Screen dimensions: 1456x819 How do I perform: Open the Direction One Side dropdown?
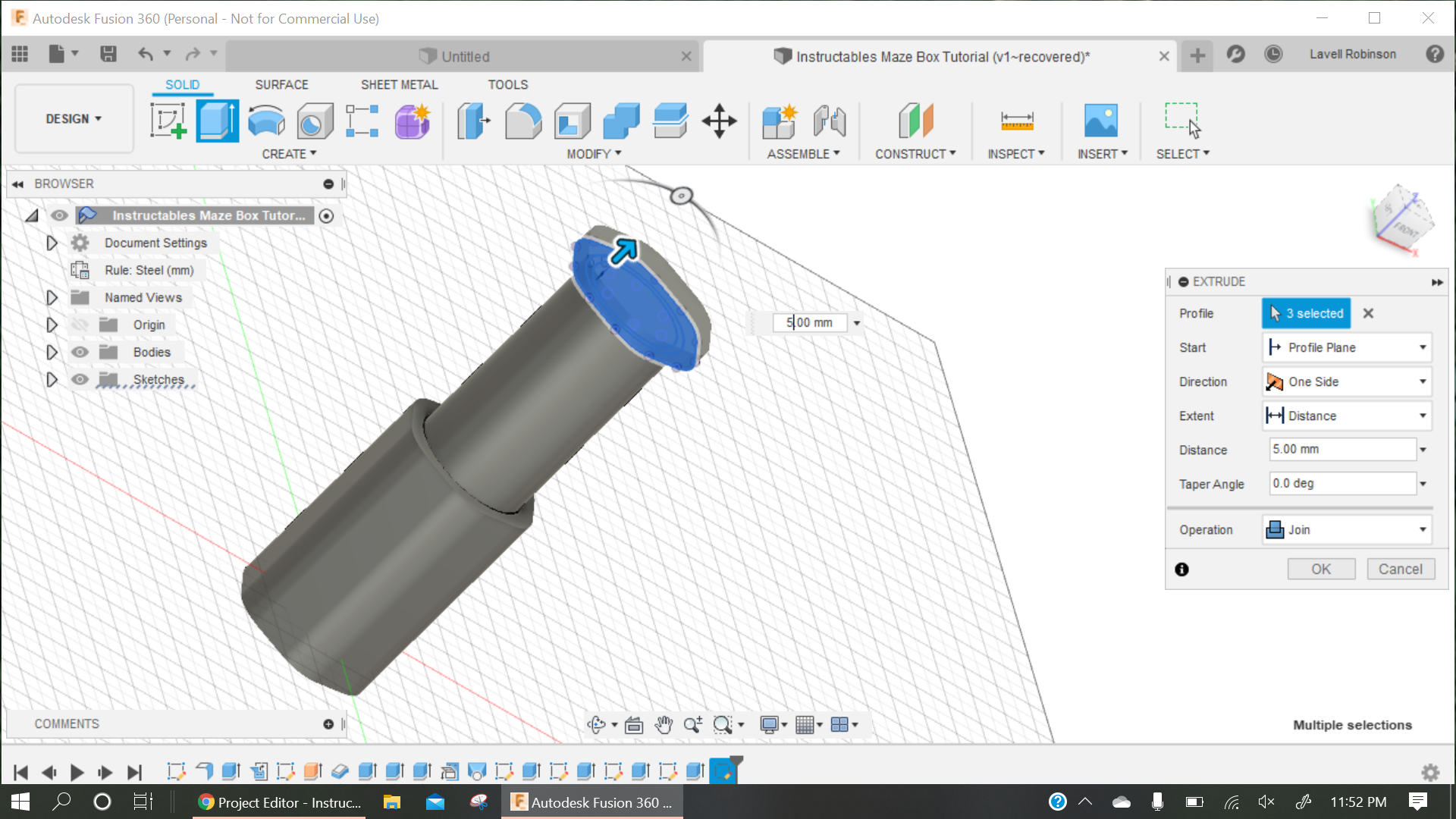point(1347,381)
